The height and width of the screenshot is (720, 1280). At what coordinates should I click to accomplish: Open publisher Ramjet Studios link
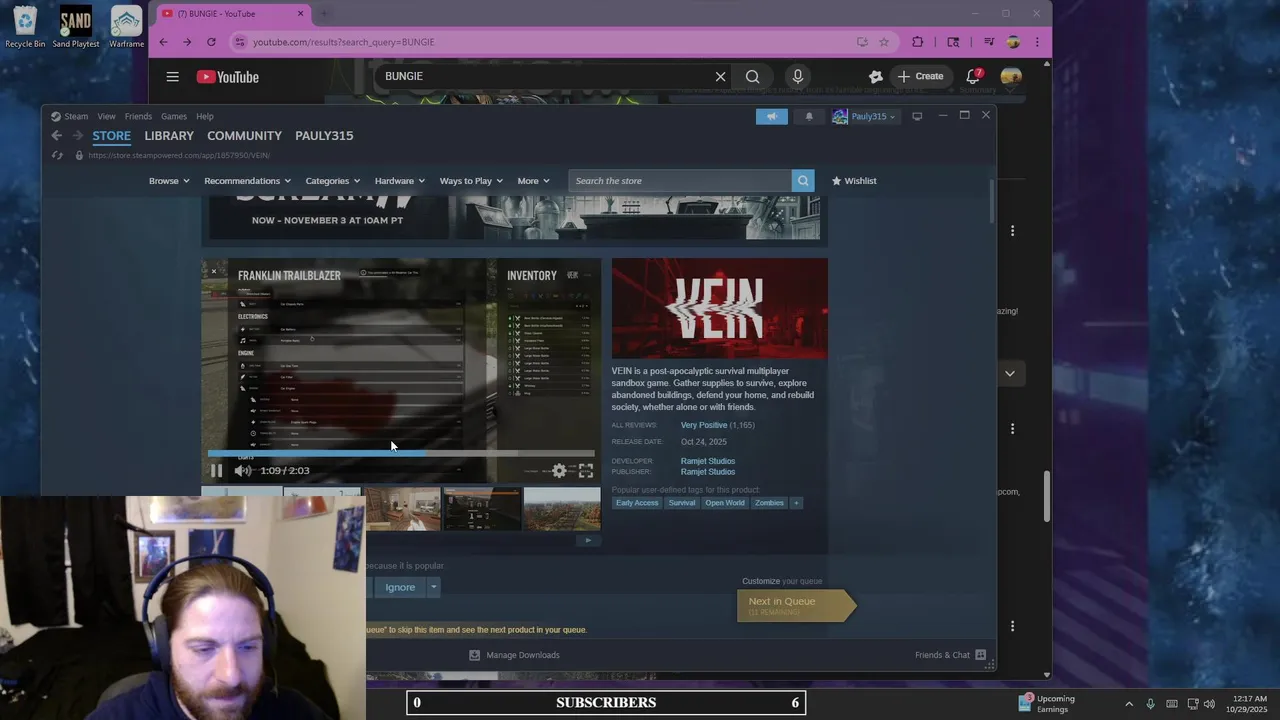click(x=708, y=472)
